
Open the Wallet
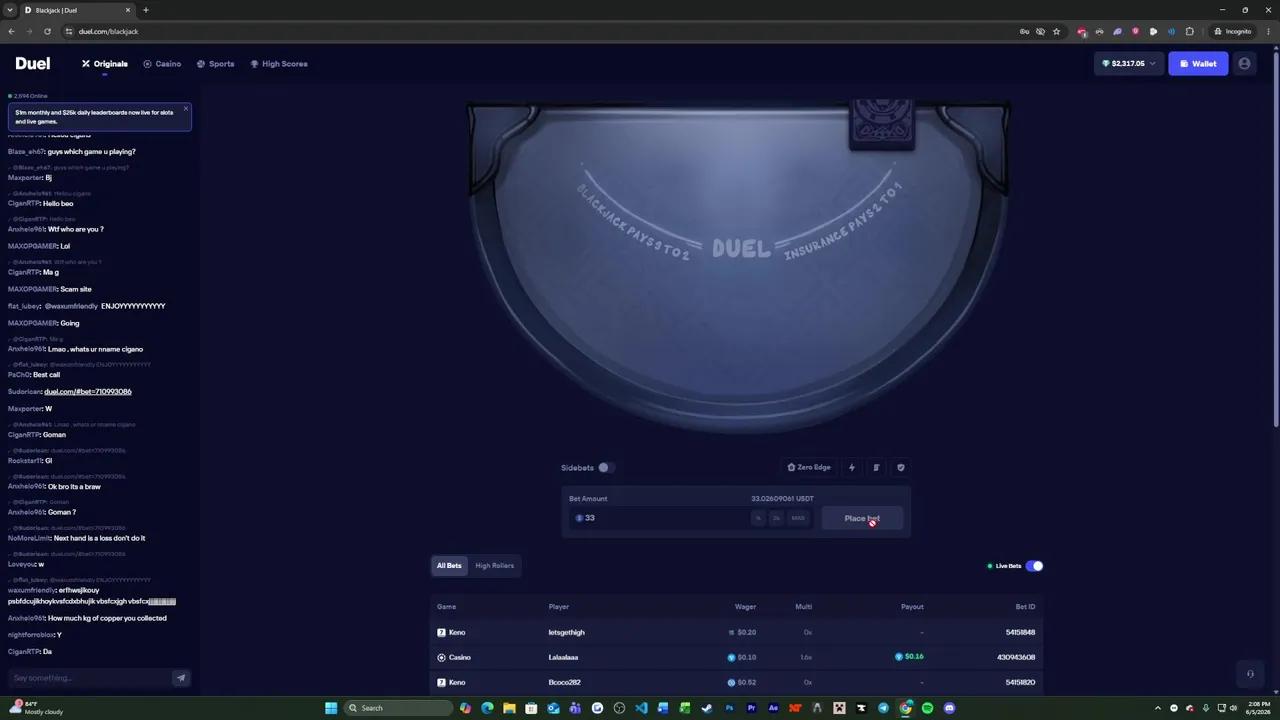[1198, 64]
